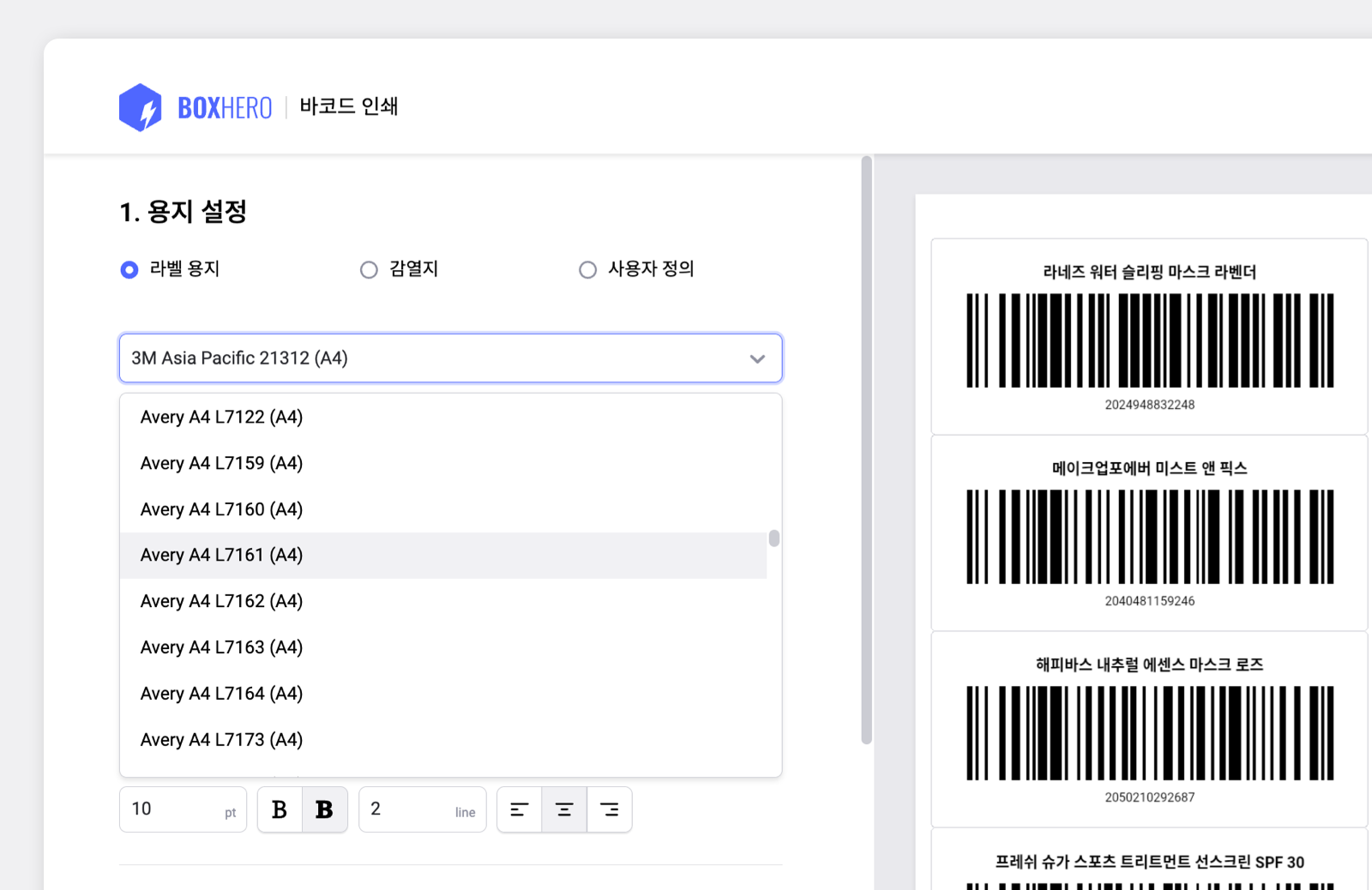This screenshot has width=1372, height=890.
Task: Click the font size 10 pt field
Action: 183,809
